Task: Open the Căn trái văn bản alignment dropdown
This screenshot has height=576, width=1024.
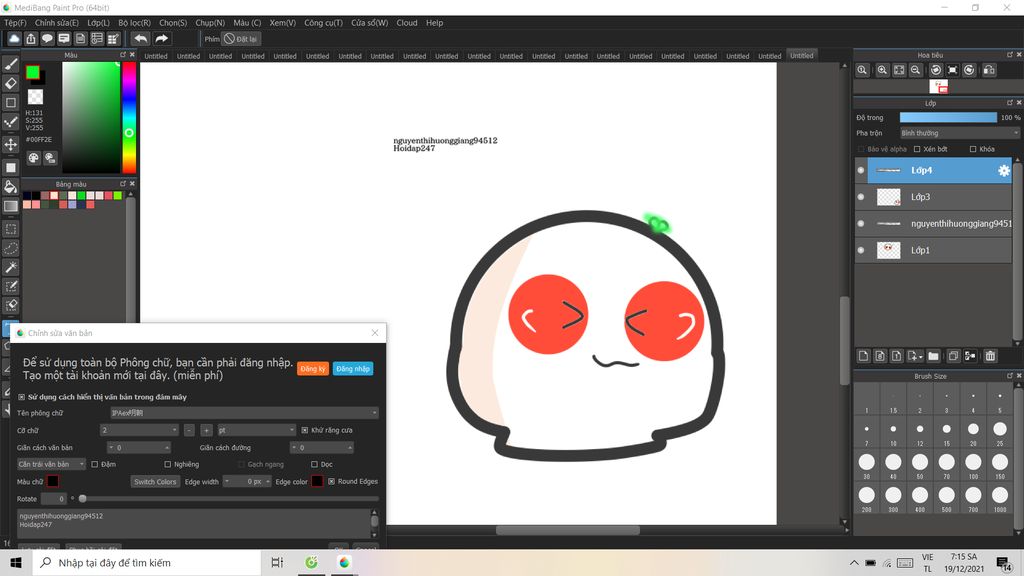Action: coord(51,464)
